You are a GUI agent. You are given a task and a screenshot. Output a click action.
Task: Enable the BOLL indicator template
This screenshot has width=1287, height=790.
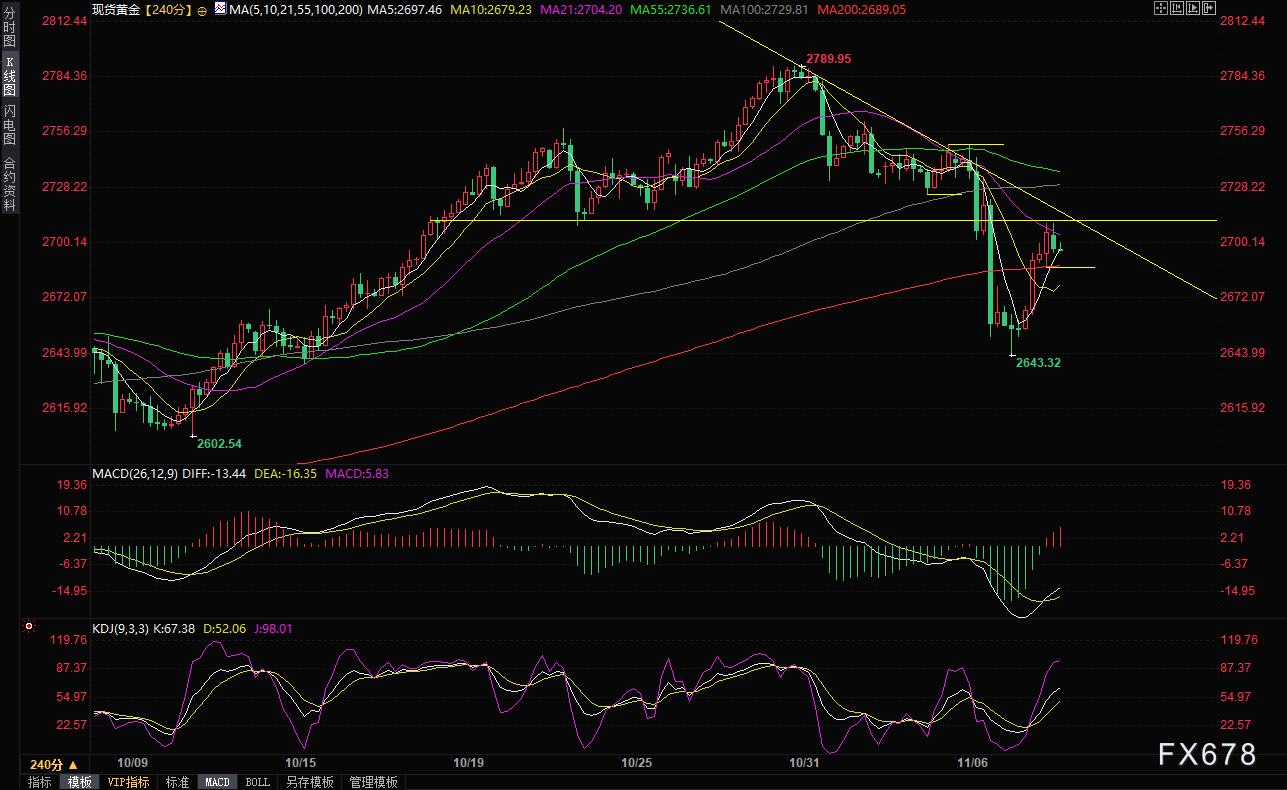point(257,782)
